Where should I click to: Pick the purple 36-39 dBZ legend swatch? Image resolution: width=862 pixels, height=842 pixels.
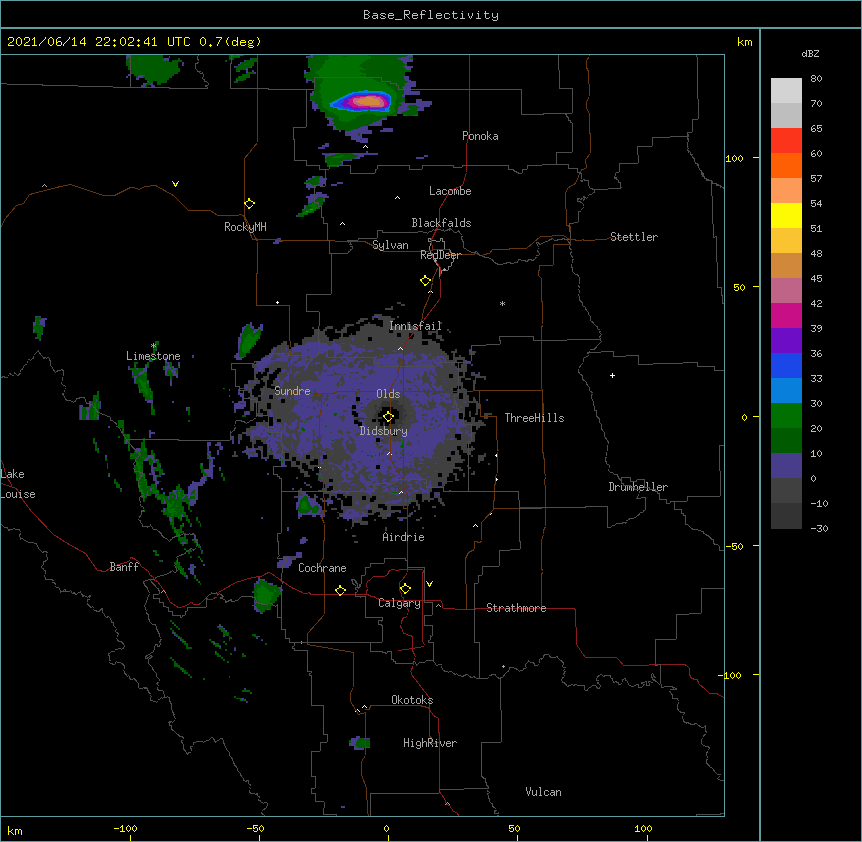786,341
